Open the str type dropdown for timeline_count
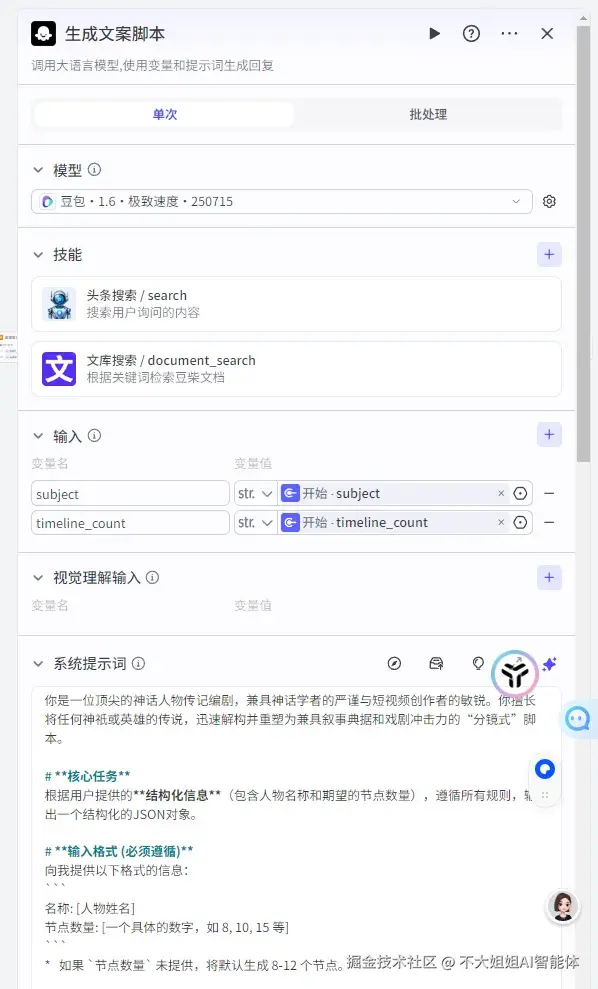This screenshot has height=989, width=598. [x=255, y=522]
